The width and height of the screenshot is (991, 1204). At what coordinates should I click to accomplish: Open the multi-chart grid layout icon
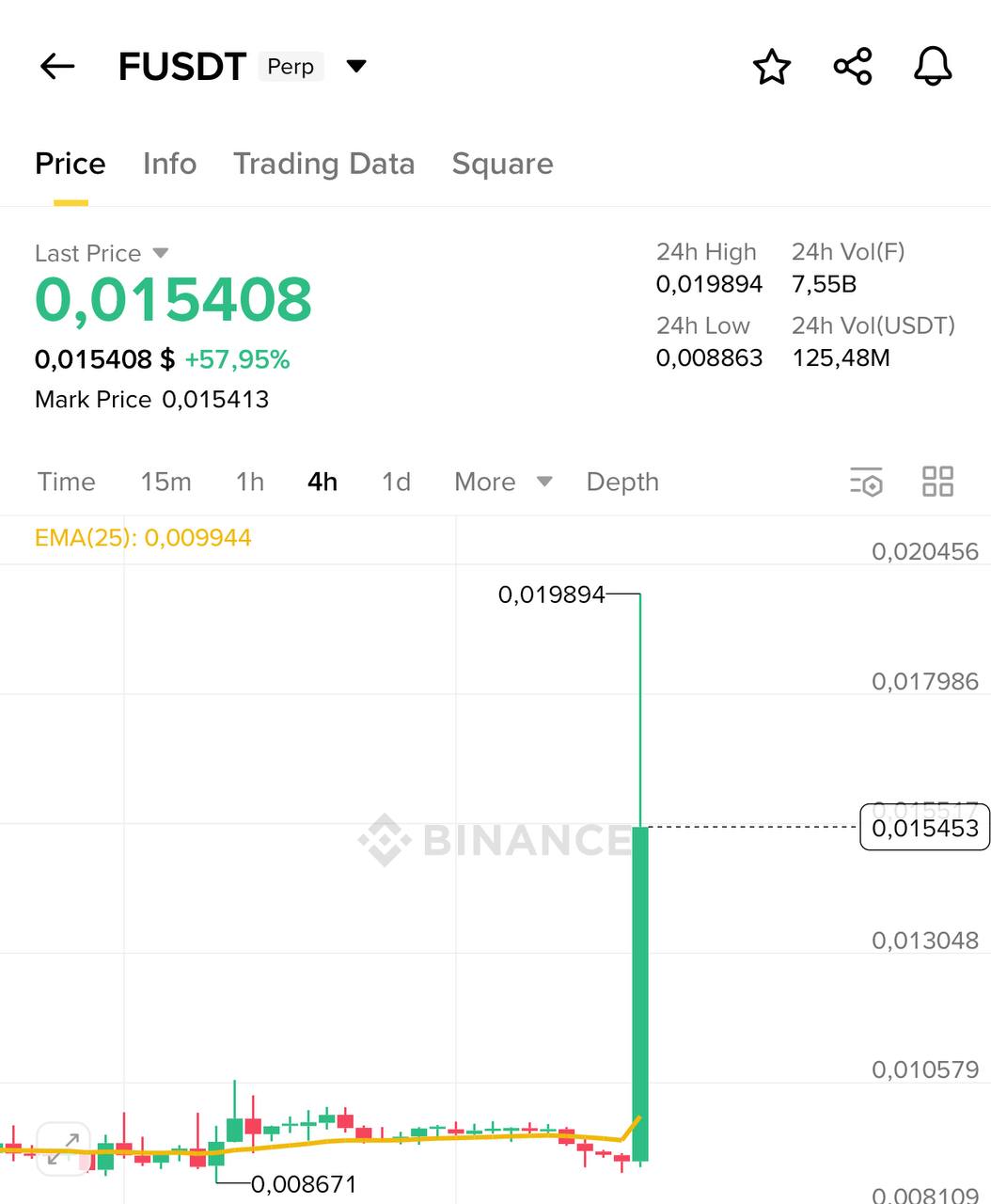pyautogui.click(x=937, y=481)
